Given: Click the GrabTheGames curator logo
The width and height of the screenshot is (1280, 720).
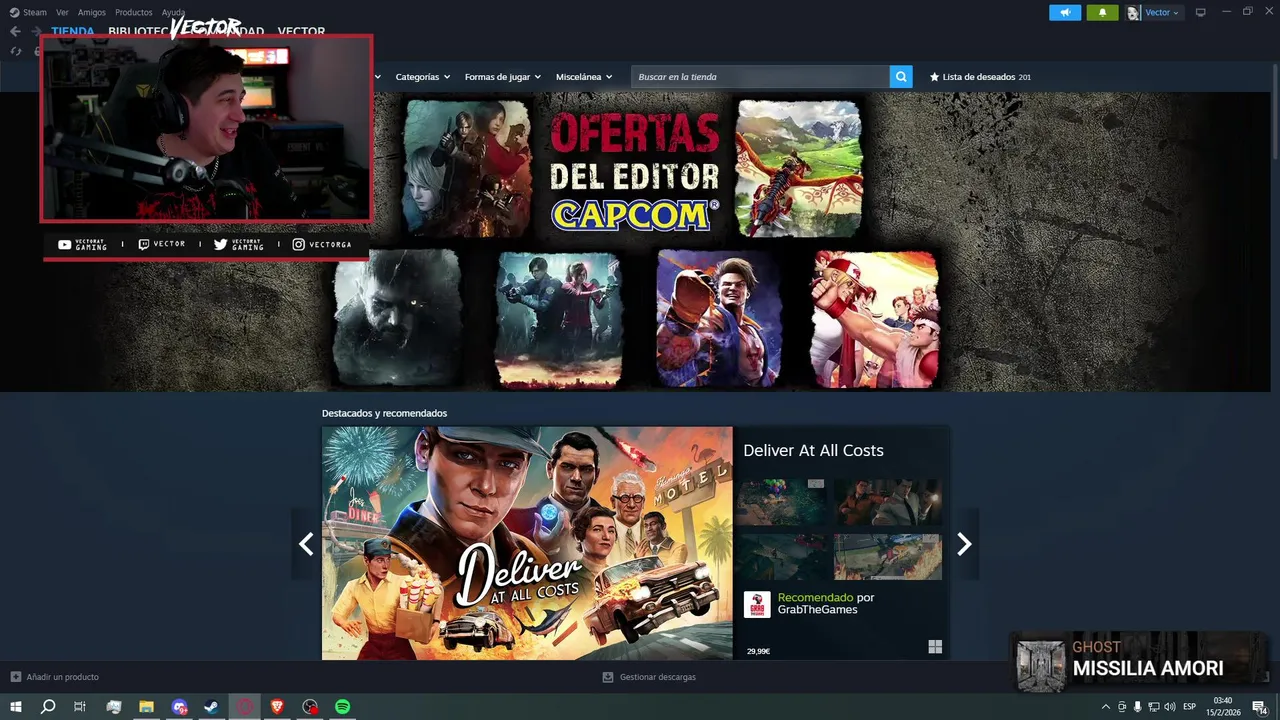Looking at the screenshot, I should (x=757, y=604).
